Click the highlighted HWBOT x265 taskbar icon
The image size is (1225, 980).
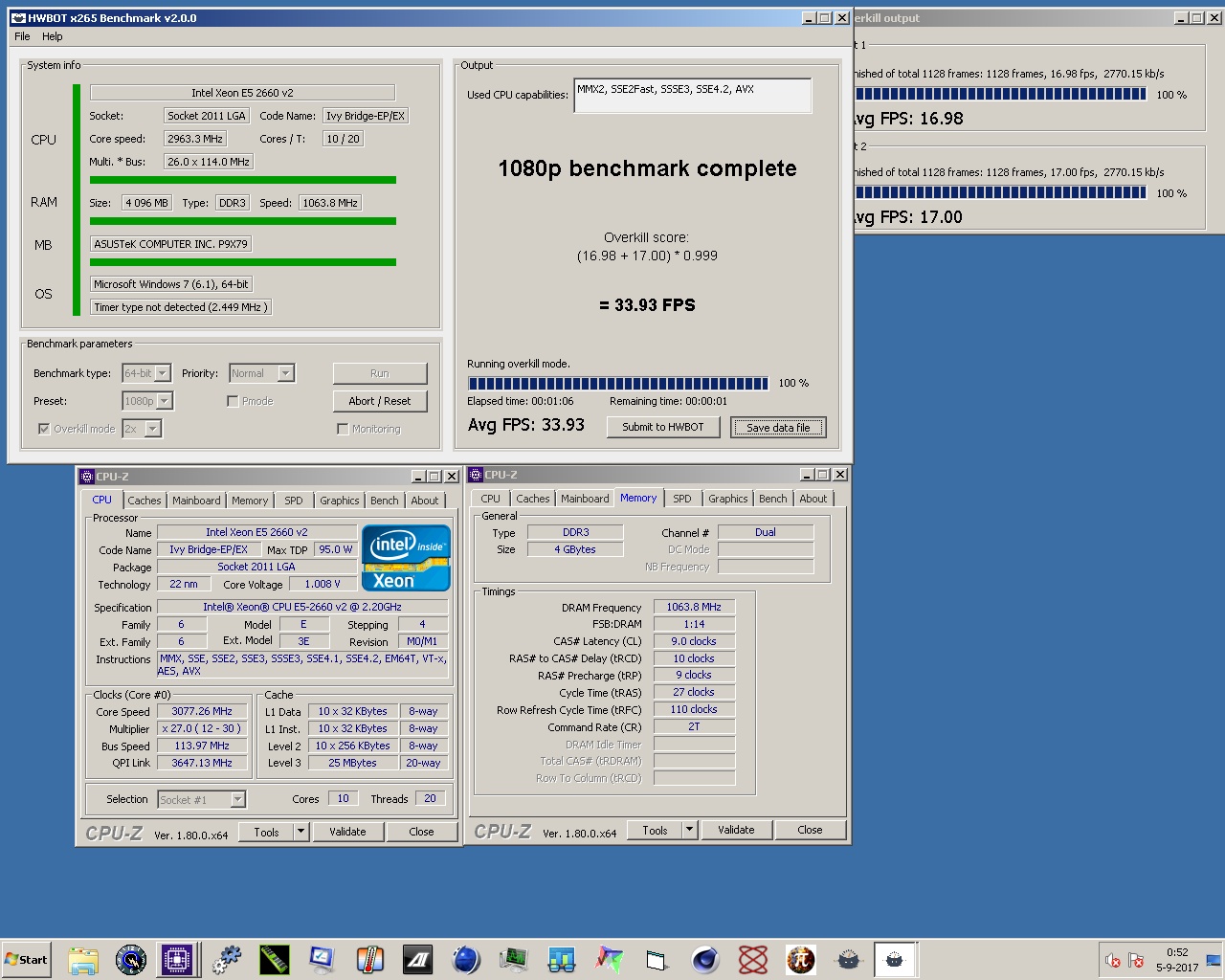click(x=895, y=959)
